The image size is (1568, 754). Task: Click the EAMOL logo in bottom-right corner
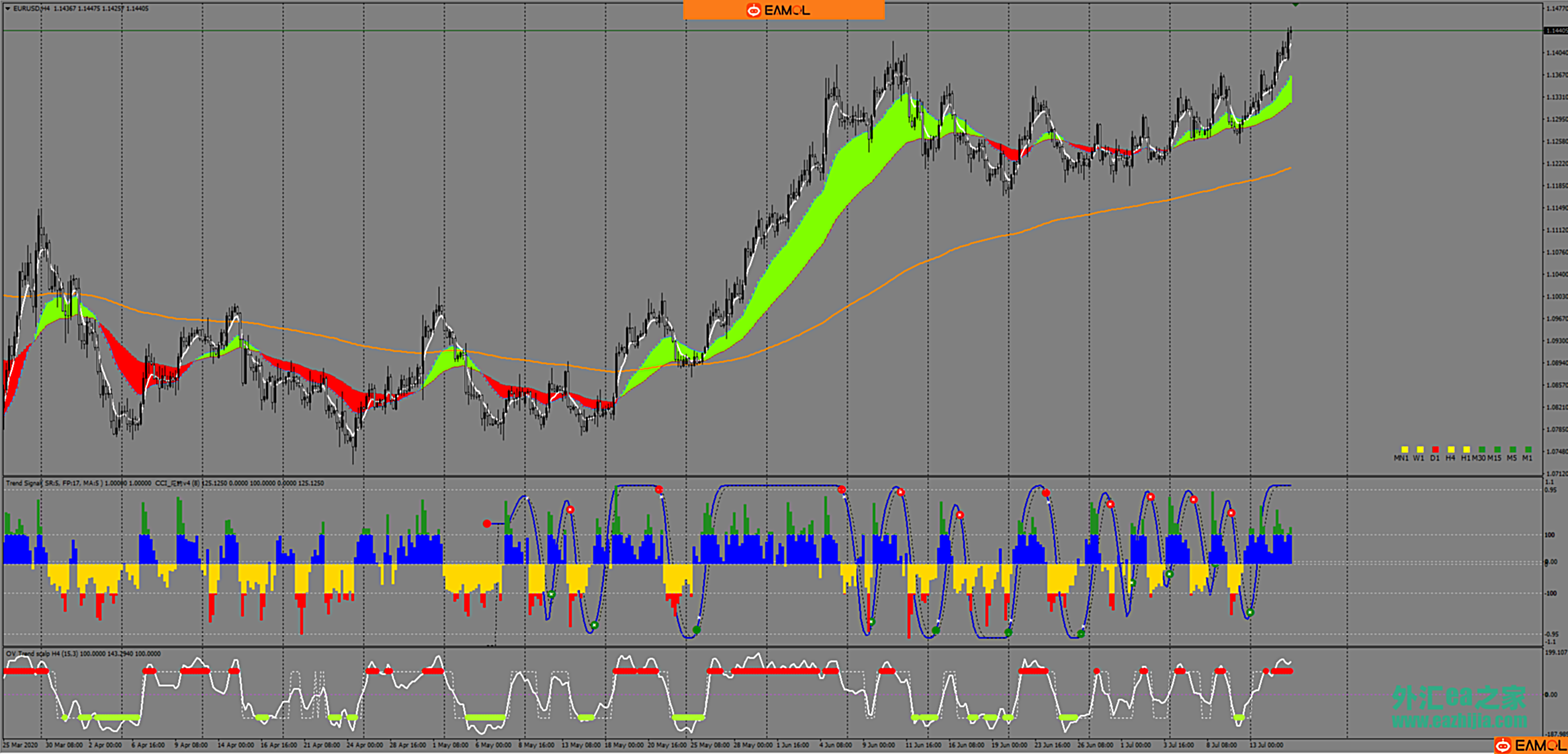1530,745
